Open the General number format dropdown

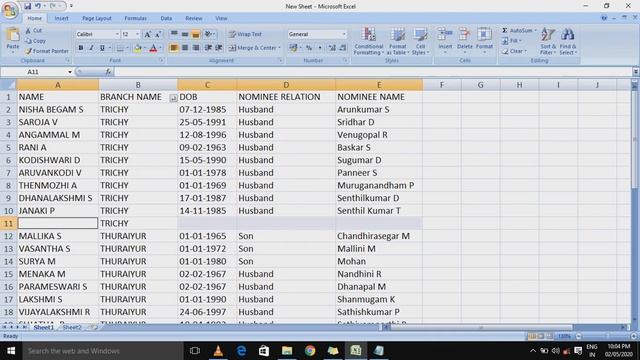pos(344,34)
